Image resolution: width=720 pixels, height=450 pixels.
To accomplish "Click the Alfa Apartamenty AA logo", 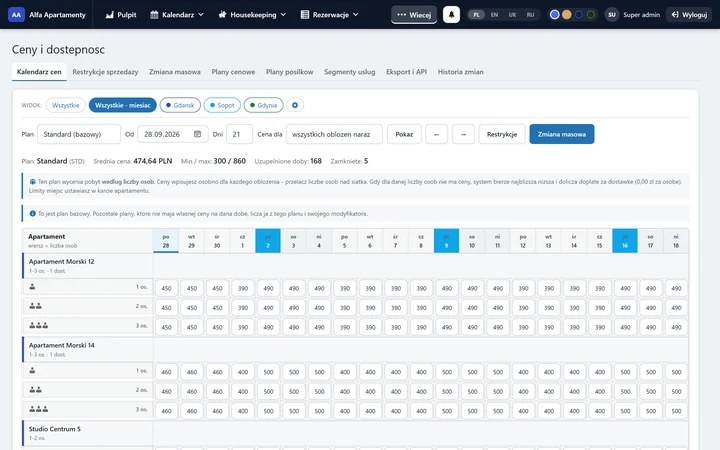I will [16, 15].
